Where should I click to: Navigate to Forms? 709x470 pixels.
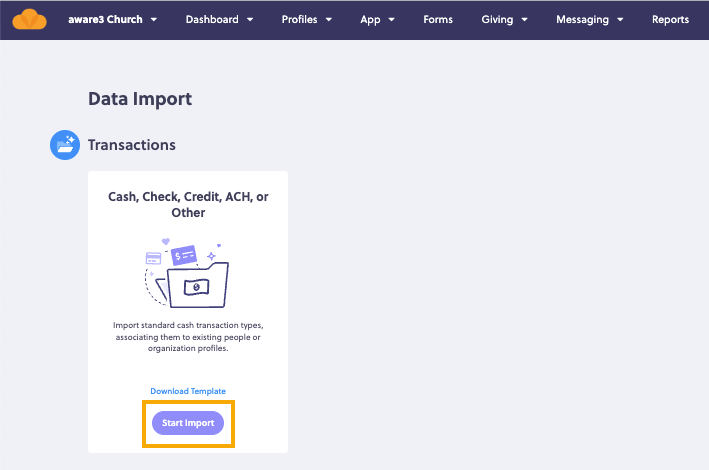point(438,19)
